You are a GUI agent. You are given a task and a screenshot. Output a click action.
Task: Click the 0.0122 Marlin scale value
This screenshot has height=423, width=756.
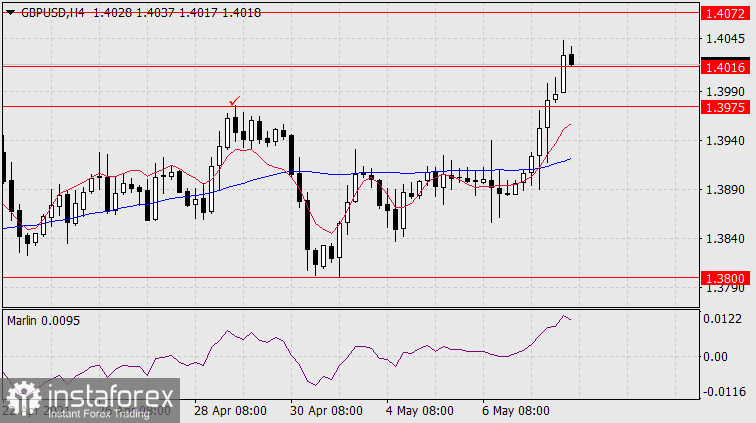(722, 319)
